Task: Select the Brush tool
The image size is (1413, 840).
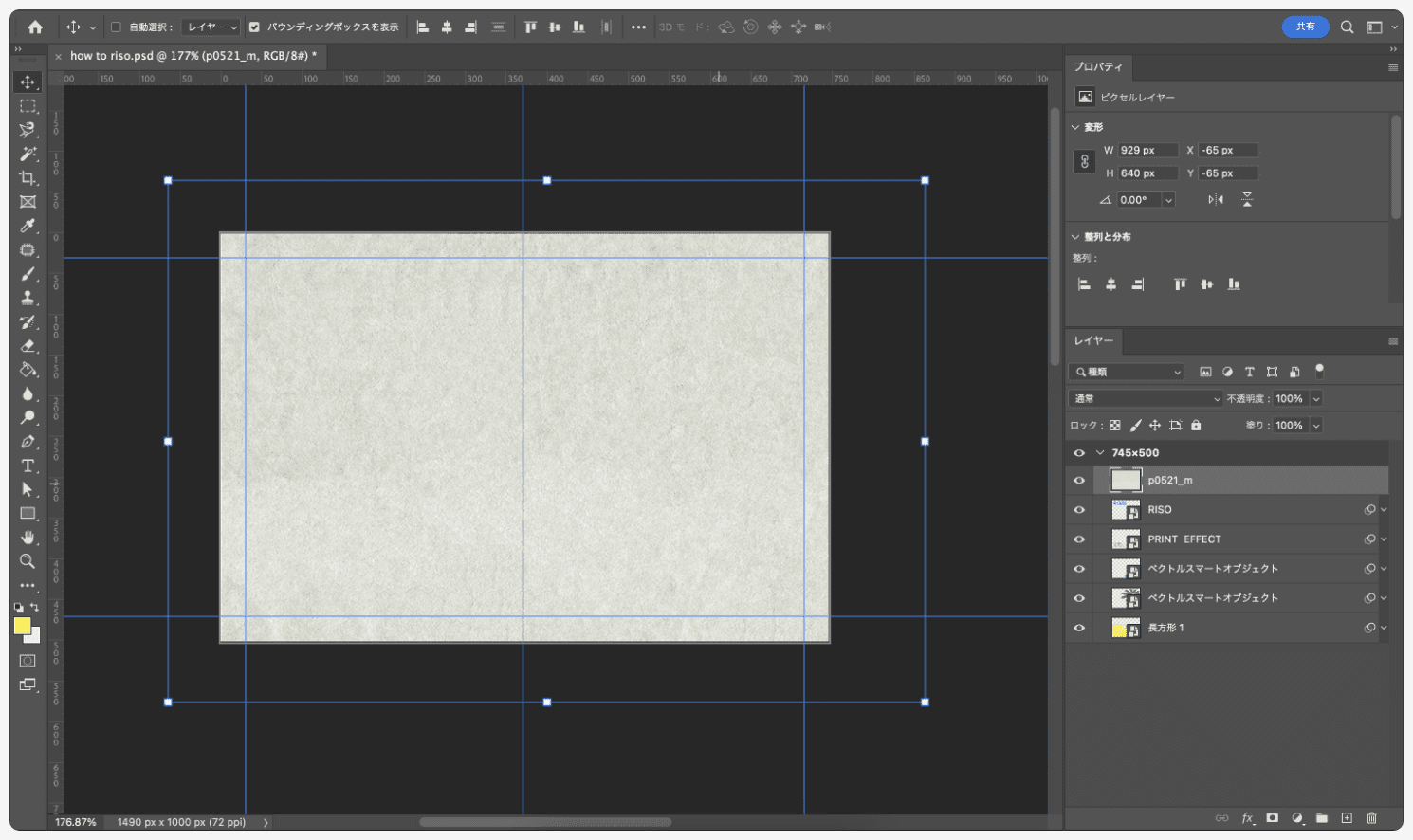Action: tap(28, 274)
